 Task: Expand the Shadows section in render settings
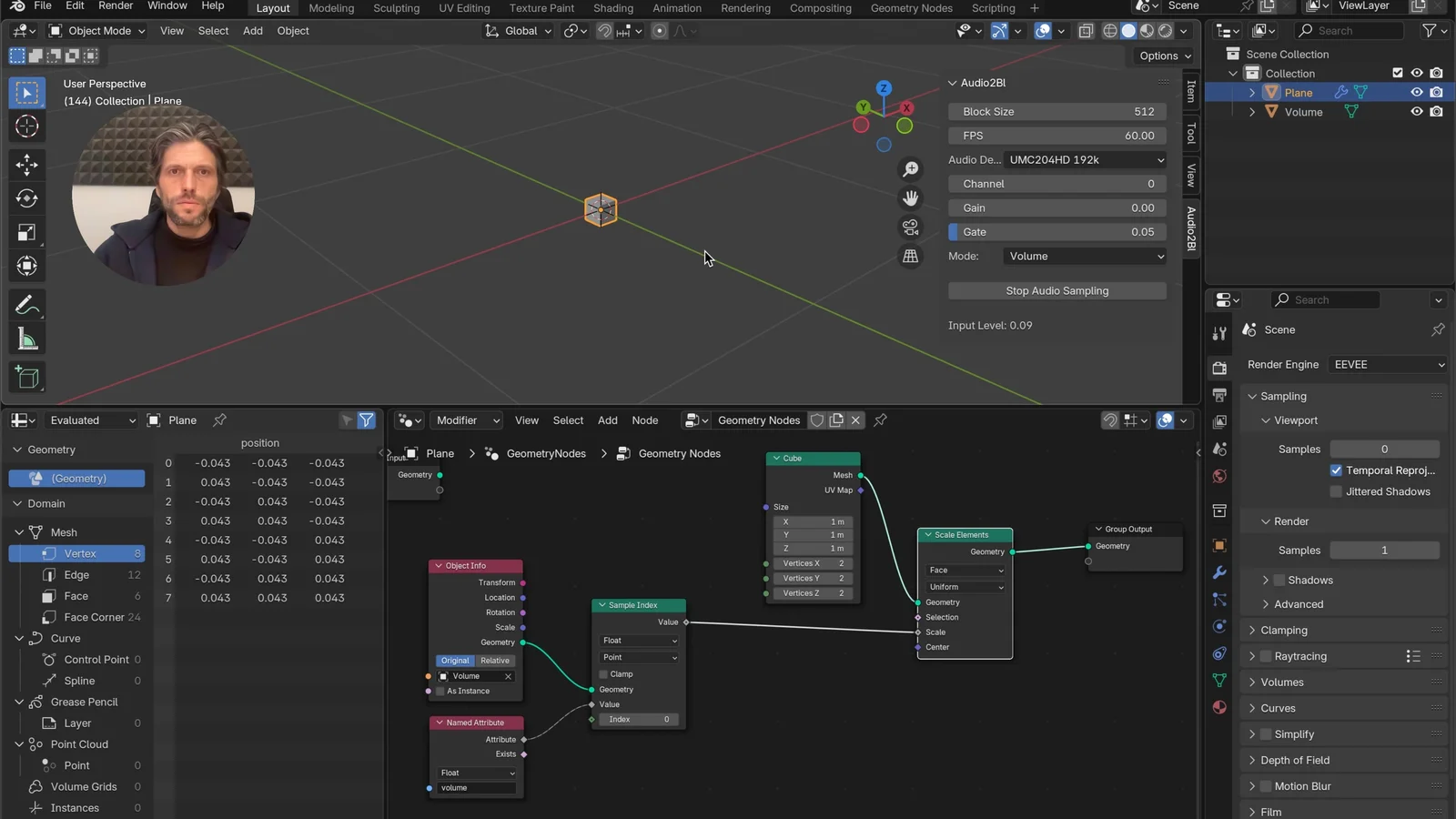(x=1267, y=580)
